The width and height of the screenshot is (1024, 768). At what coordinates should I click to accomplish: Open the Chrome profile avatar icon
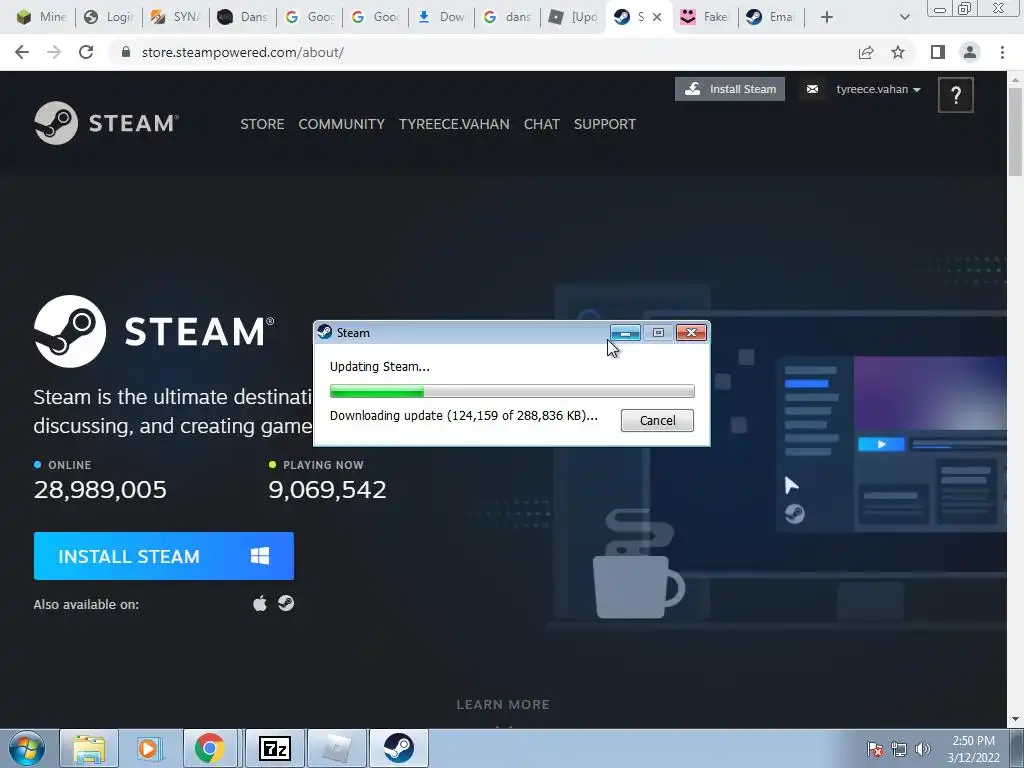970,52
